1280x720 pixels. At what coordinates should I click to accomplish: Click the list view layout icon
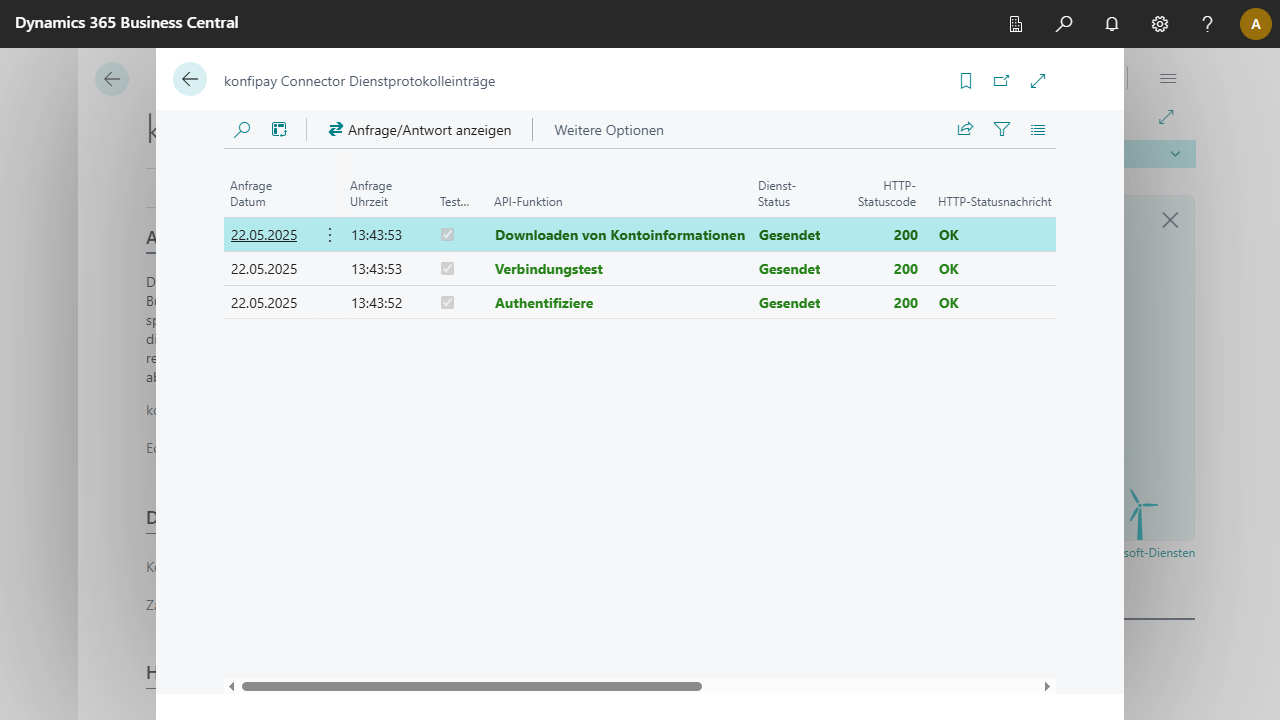1038,130
